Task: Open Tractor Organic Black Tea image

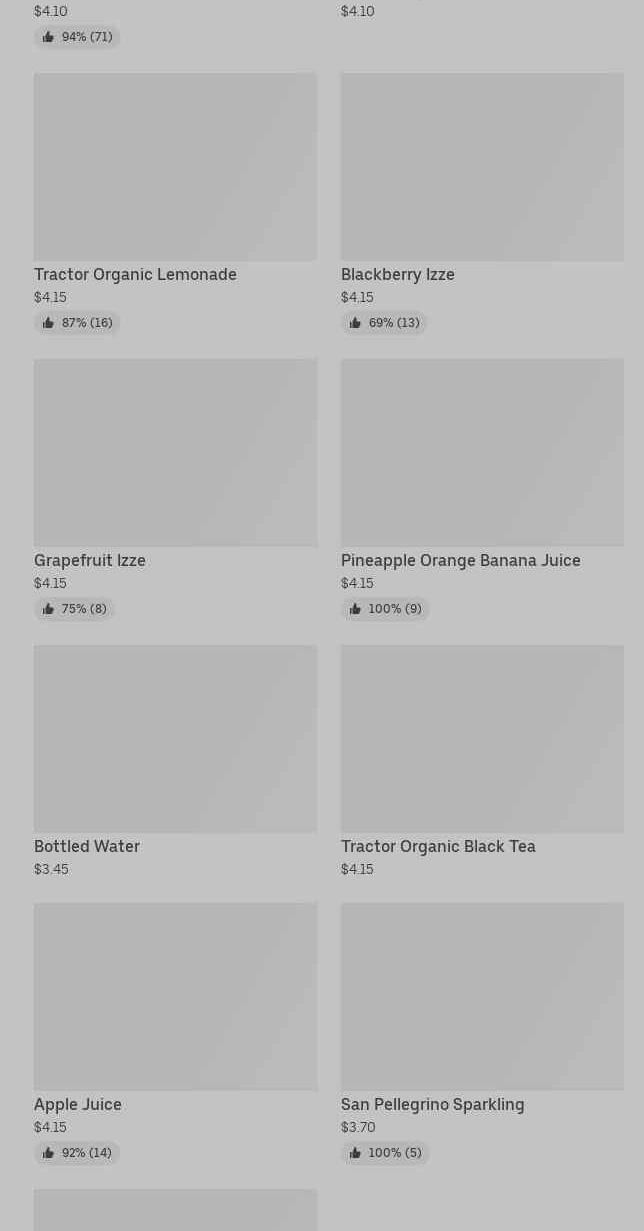Action: (x=482, y=739)
